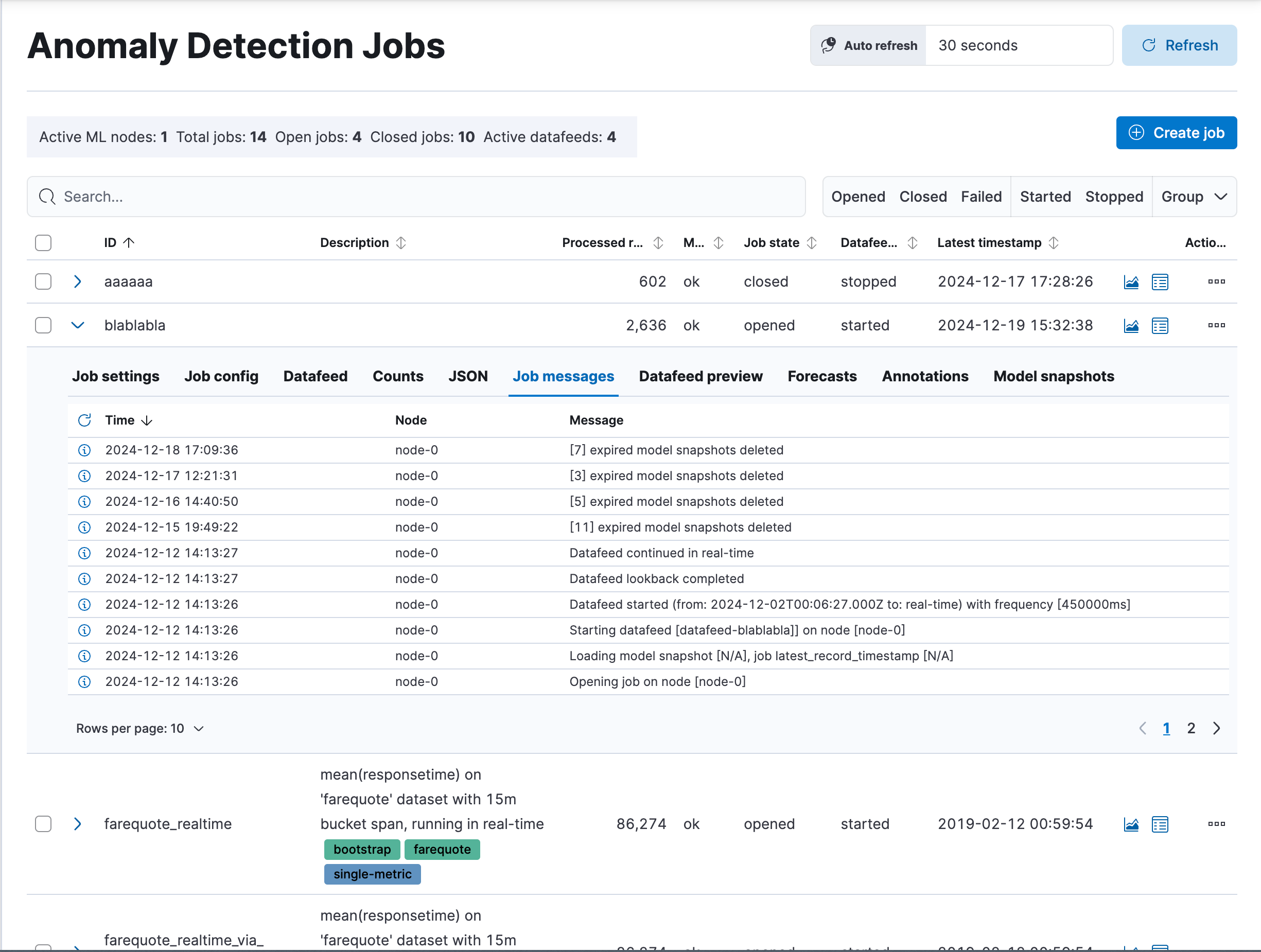
Task: Click the Refresh button
Action: [1179, 45]
